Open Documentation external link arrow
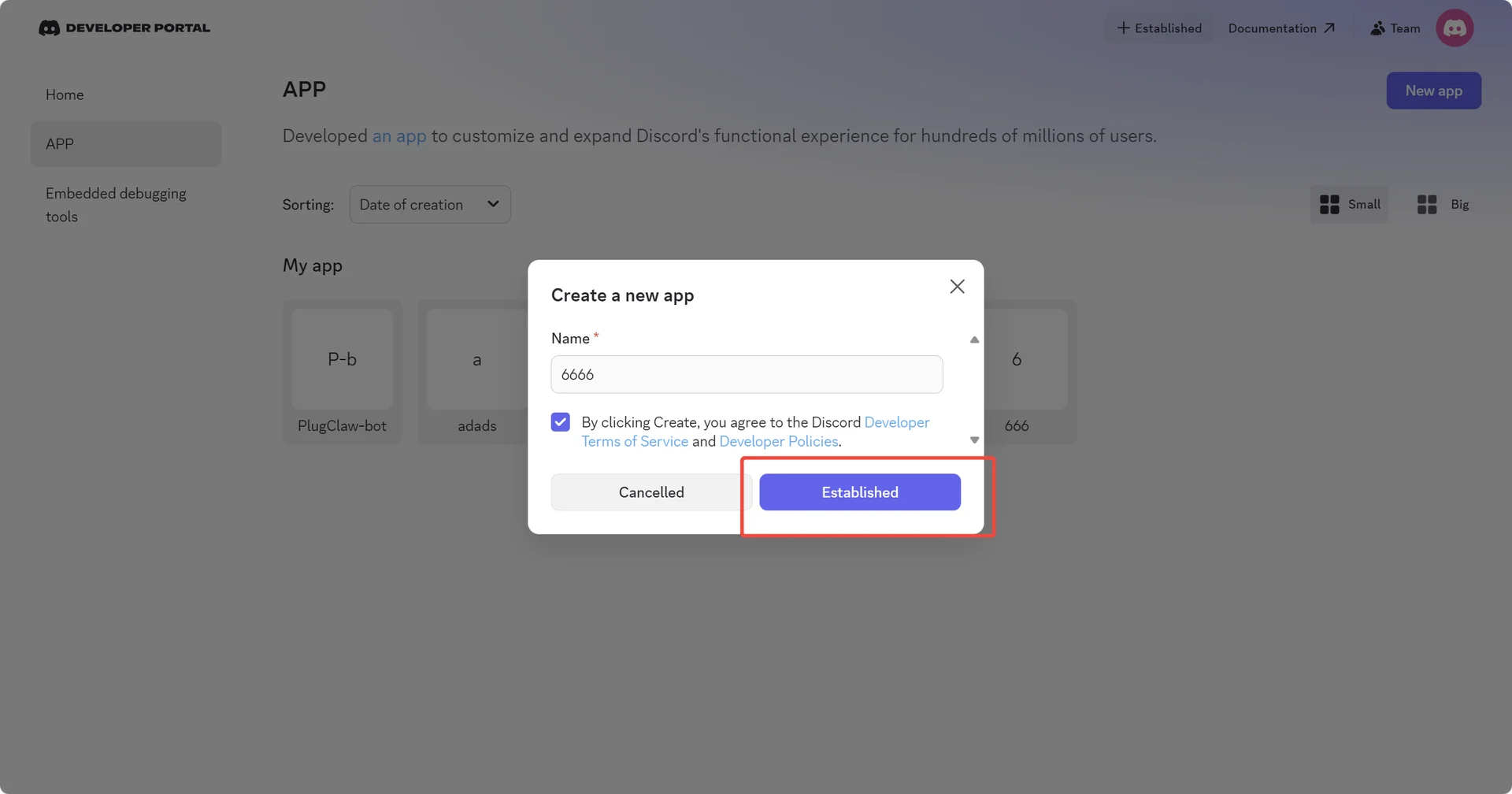The width and height of the screenshot is (1512, 794). pyautogui.click(x=1329, y=28)
